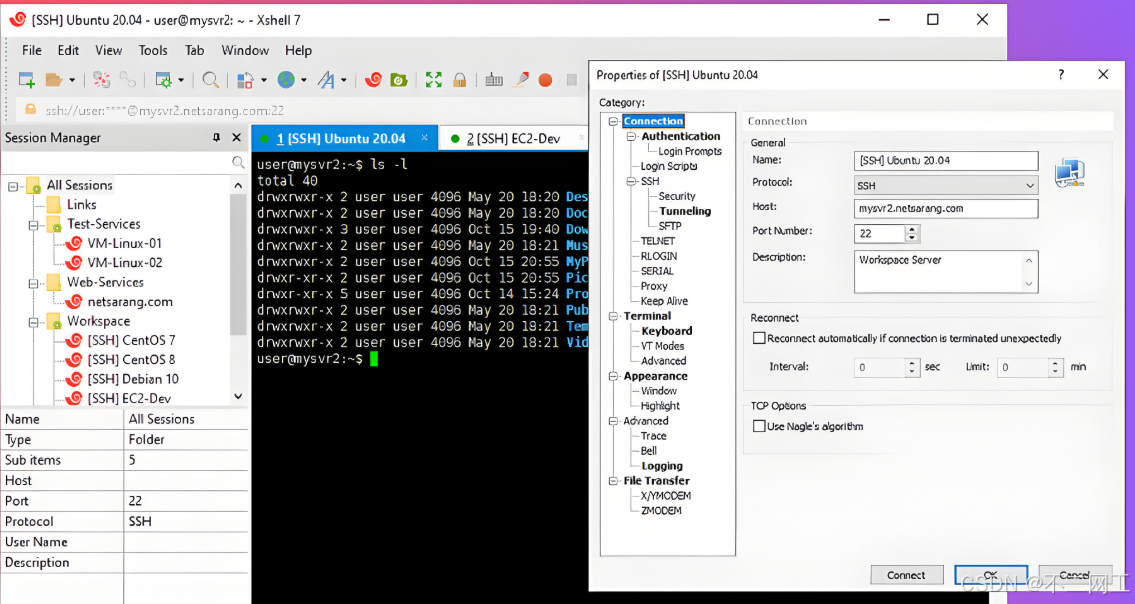Collapse the Workspace folder node
The width and height of the screenshot is (1135, 604).
[x=33, y=322]
